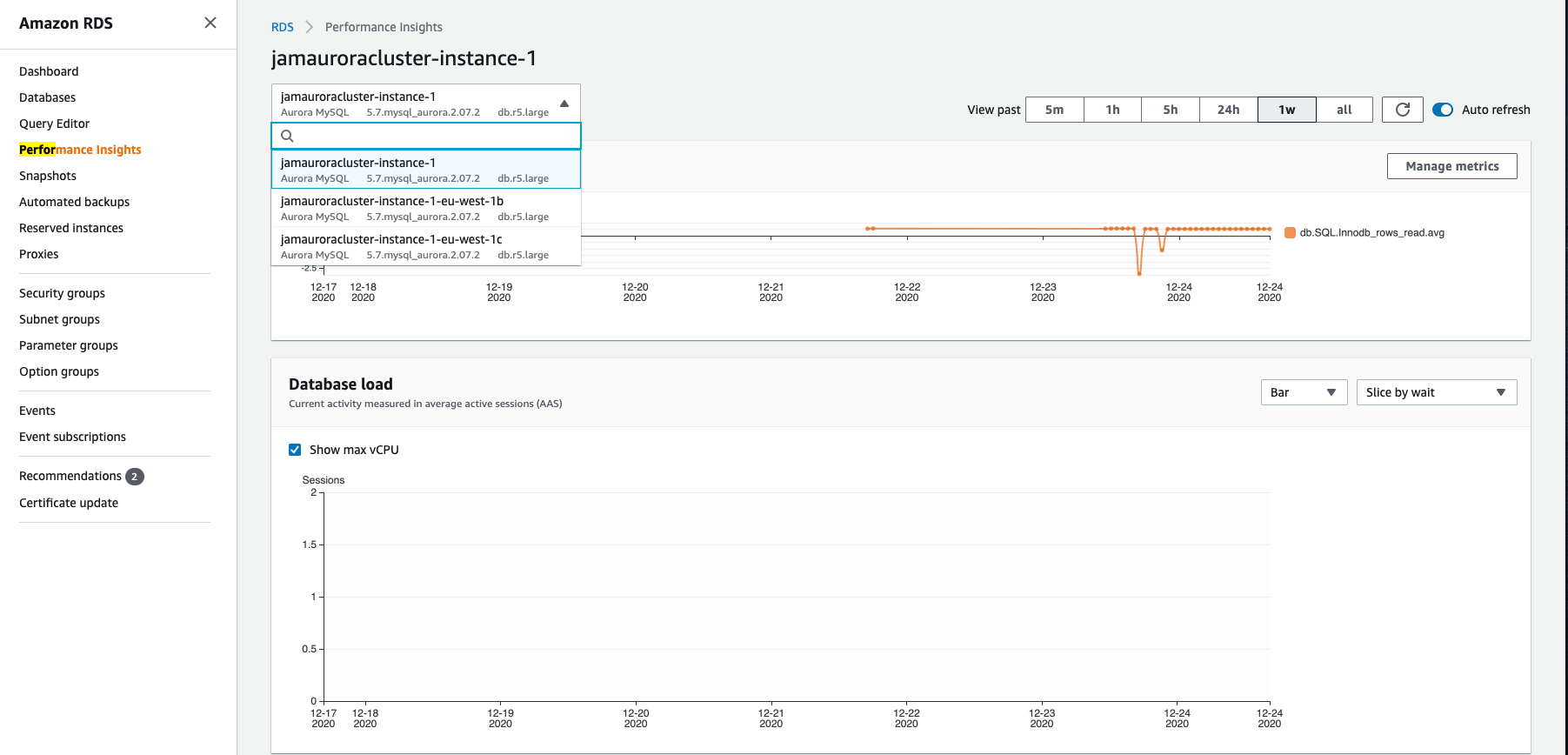This screenshot has height=755, width=1568.
Task: Click the search magnifier icon in instance dropdown
Action: (x=287, y=136)
